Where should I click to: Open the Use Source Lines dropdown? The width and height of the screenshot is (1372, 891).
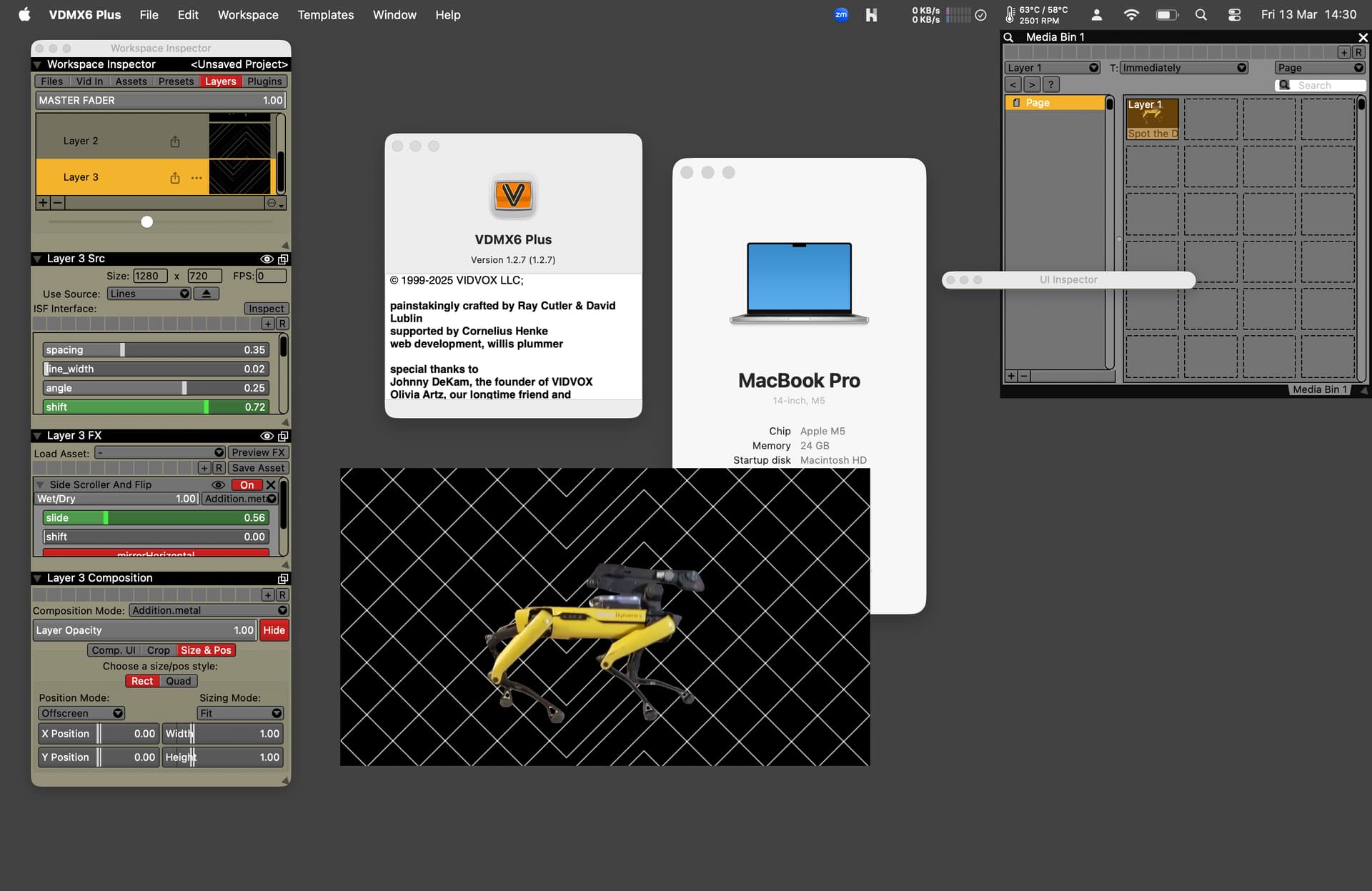149,294
